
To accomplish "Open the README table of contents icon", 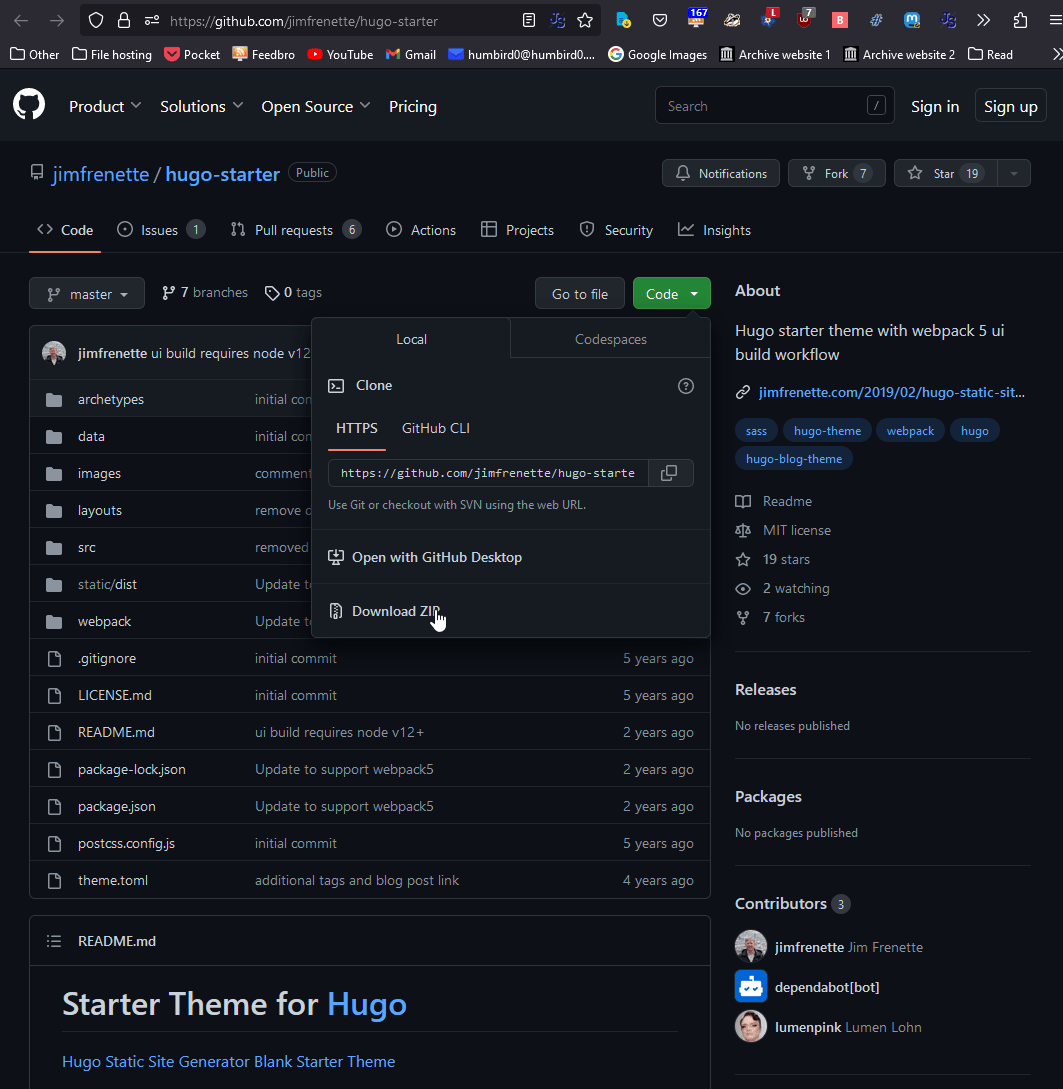I will (55, 941).
